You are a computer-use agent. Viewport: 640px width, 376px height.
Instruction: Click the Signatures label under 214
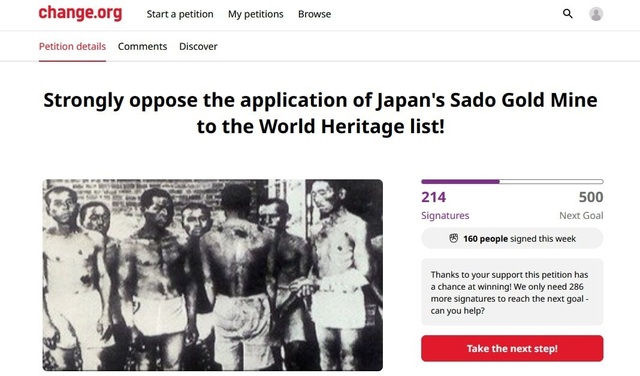[445, 216]
